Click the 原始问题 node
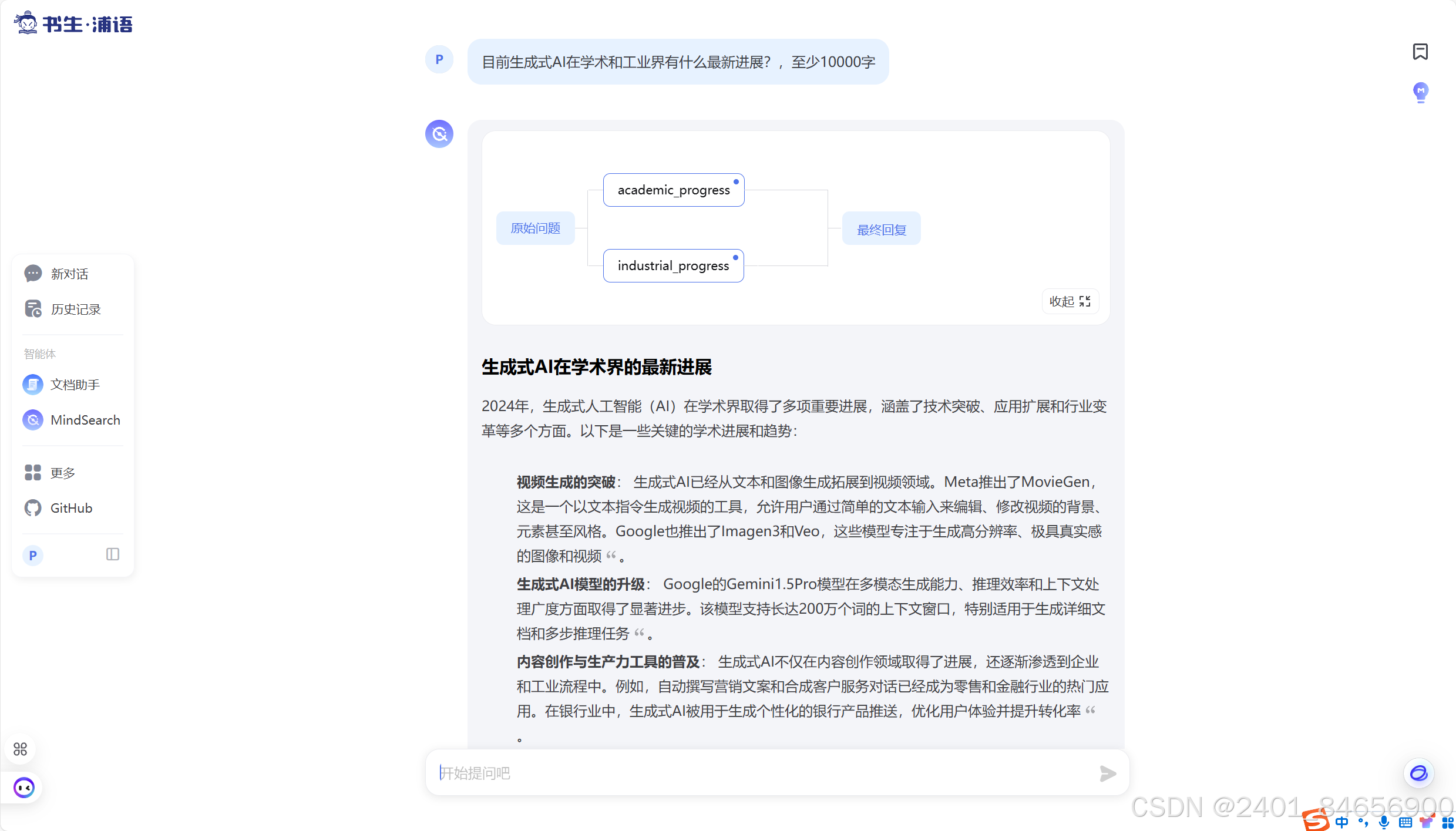 [535, 228]
